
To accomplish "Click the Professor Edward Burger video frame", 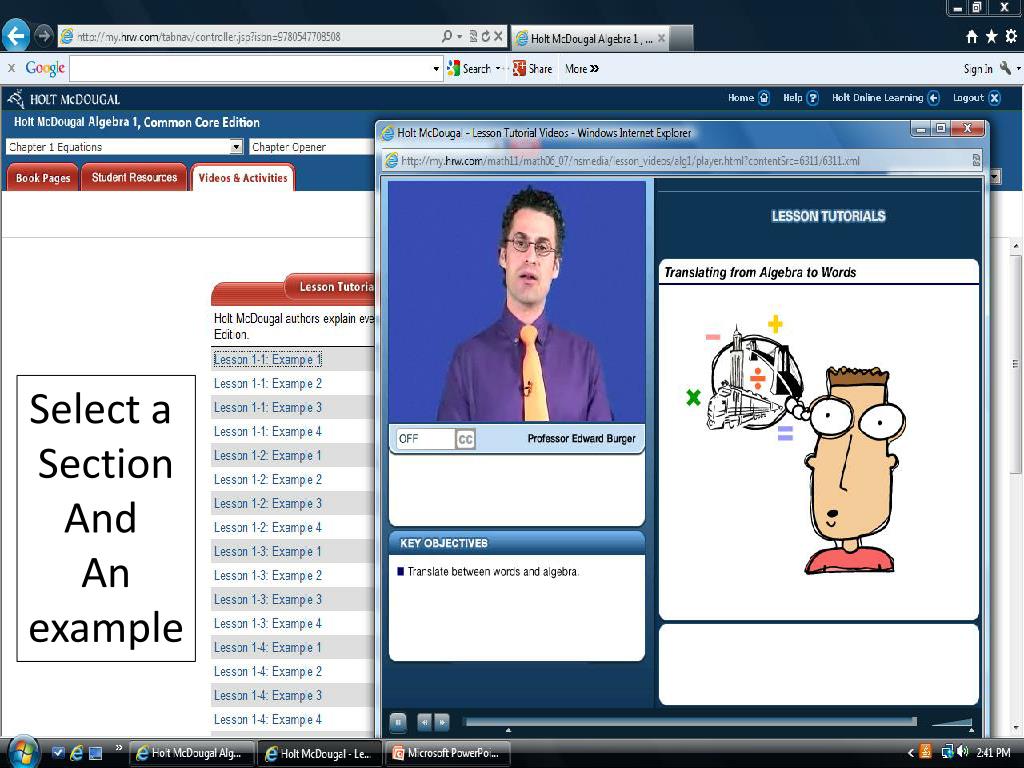I will [x=517, y=301].
